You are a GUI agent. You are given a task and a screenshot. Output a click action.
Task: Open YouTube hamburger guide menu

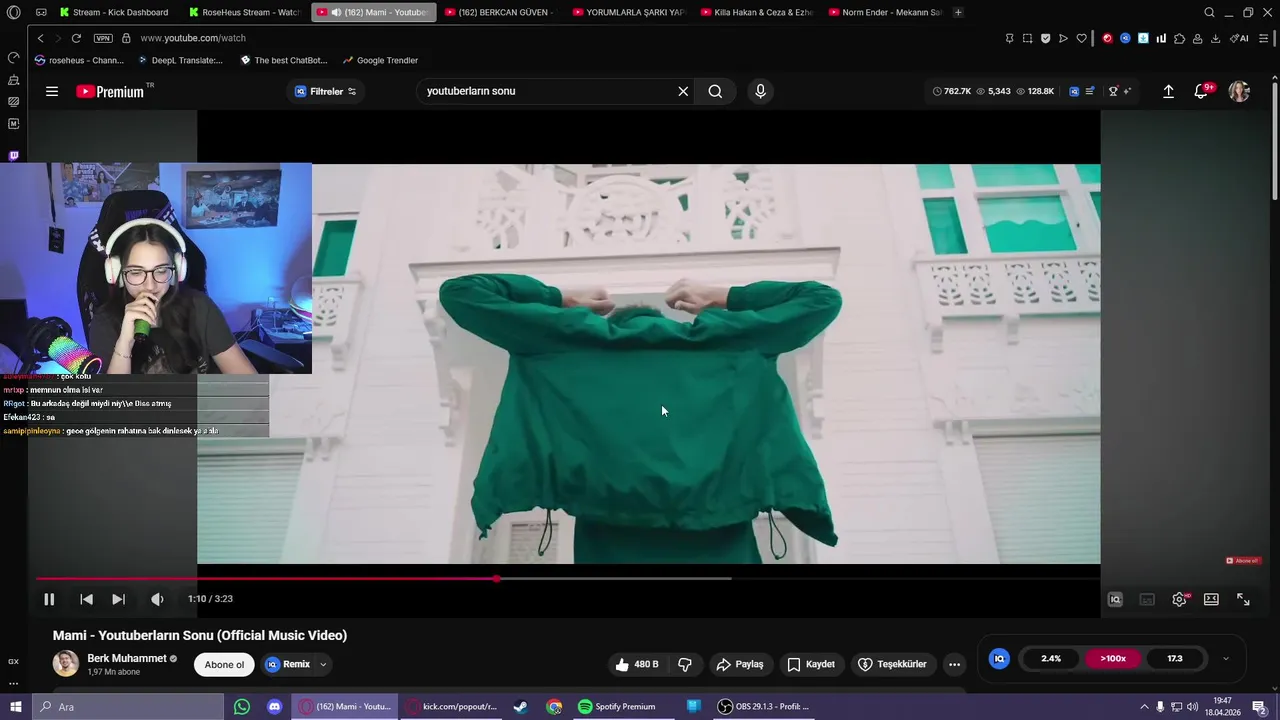(52, 91)
